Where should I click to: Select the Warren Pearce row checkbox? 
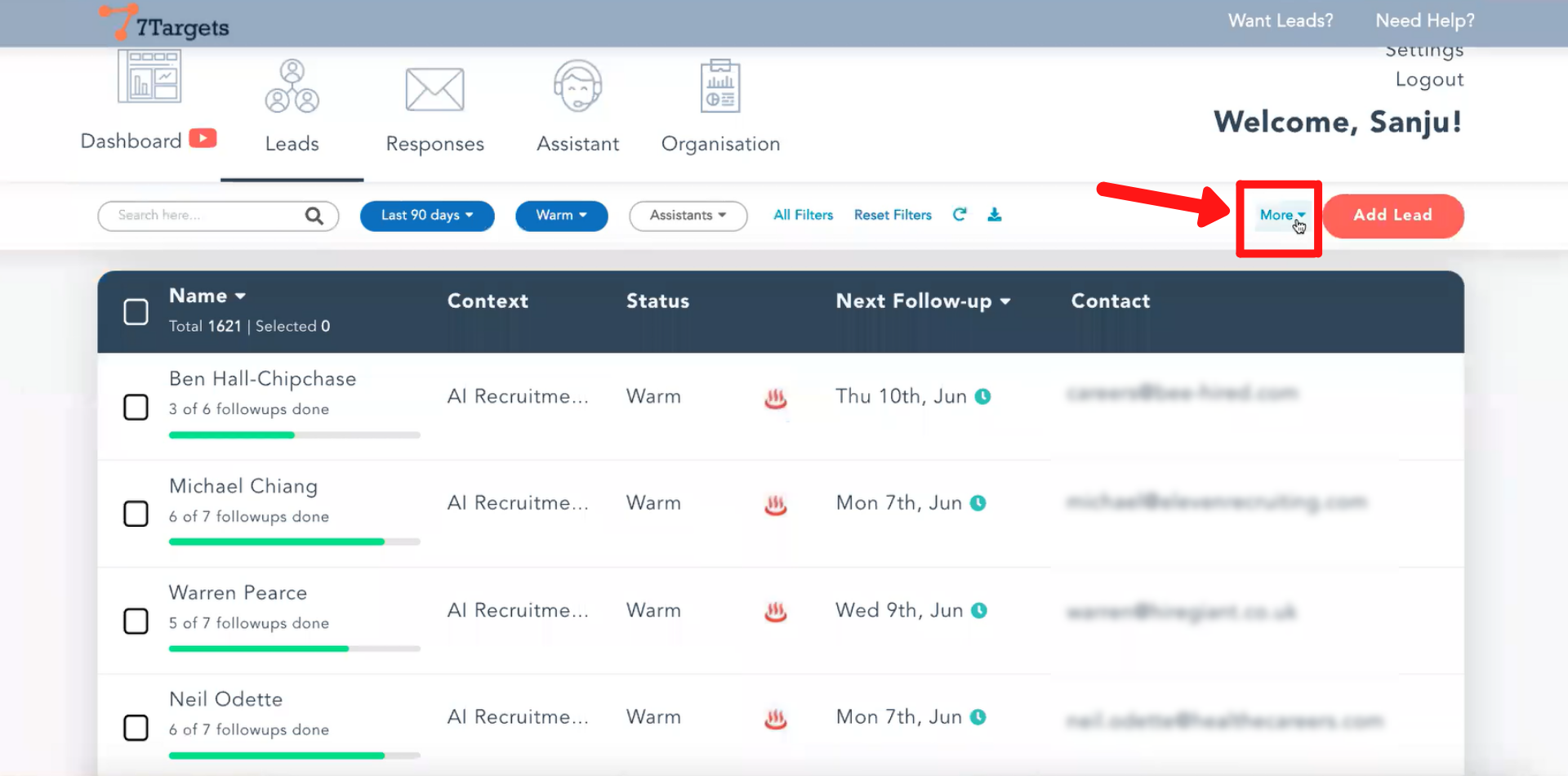(x=136, y=621)
